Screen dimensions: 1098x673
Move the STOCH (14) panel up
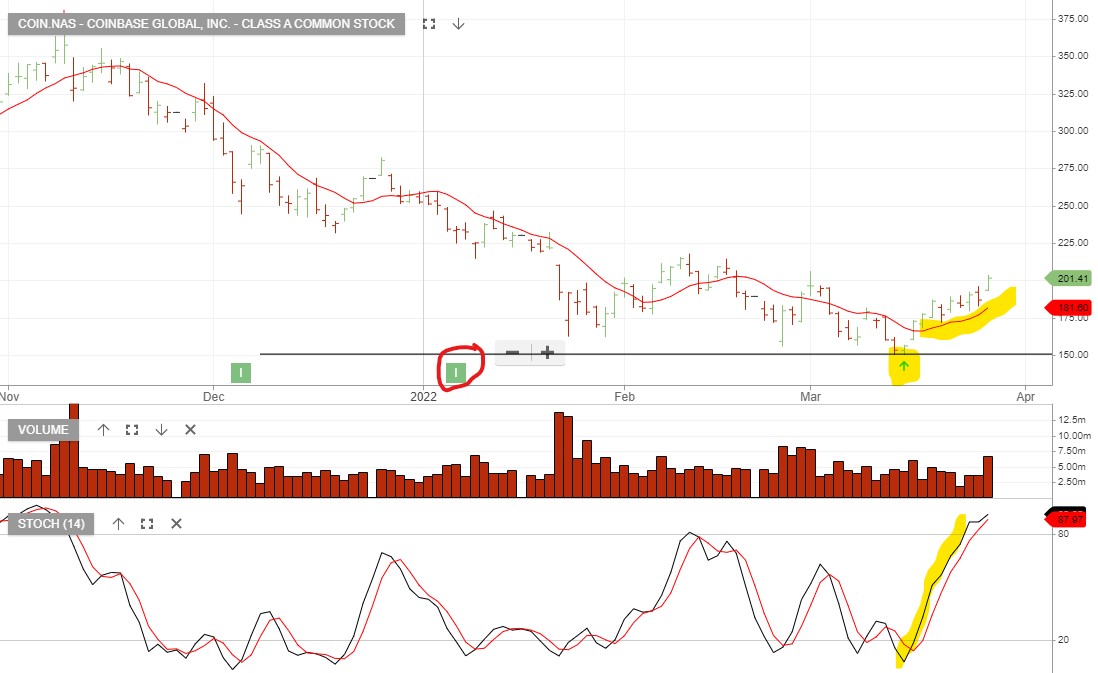point(118,523)
